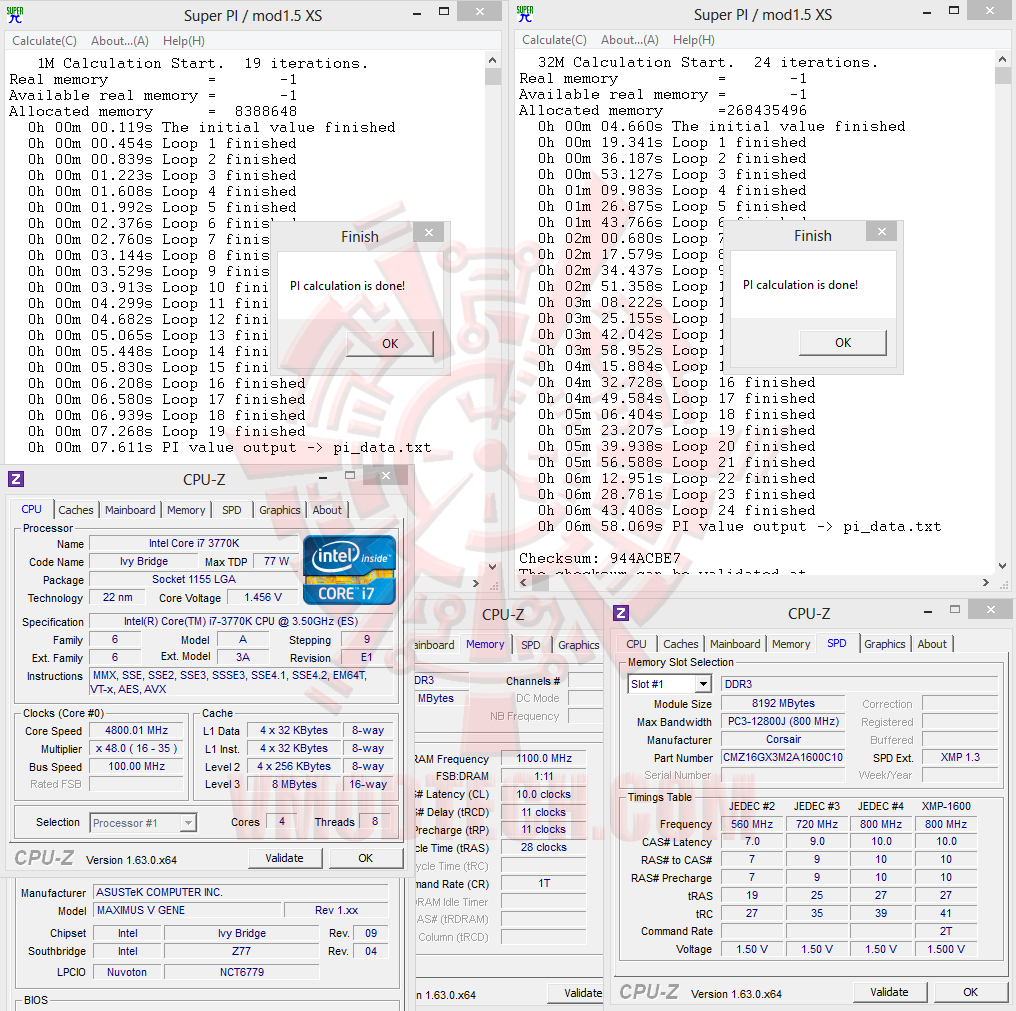The width and height of the screenshot is (1016, 1011).
Task: Click the scroll down arrow in the 32M Super PI log
Action: (1002, 566)
